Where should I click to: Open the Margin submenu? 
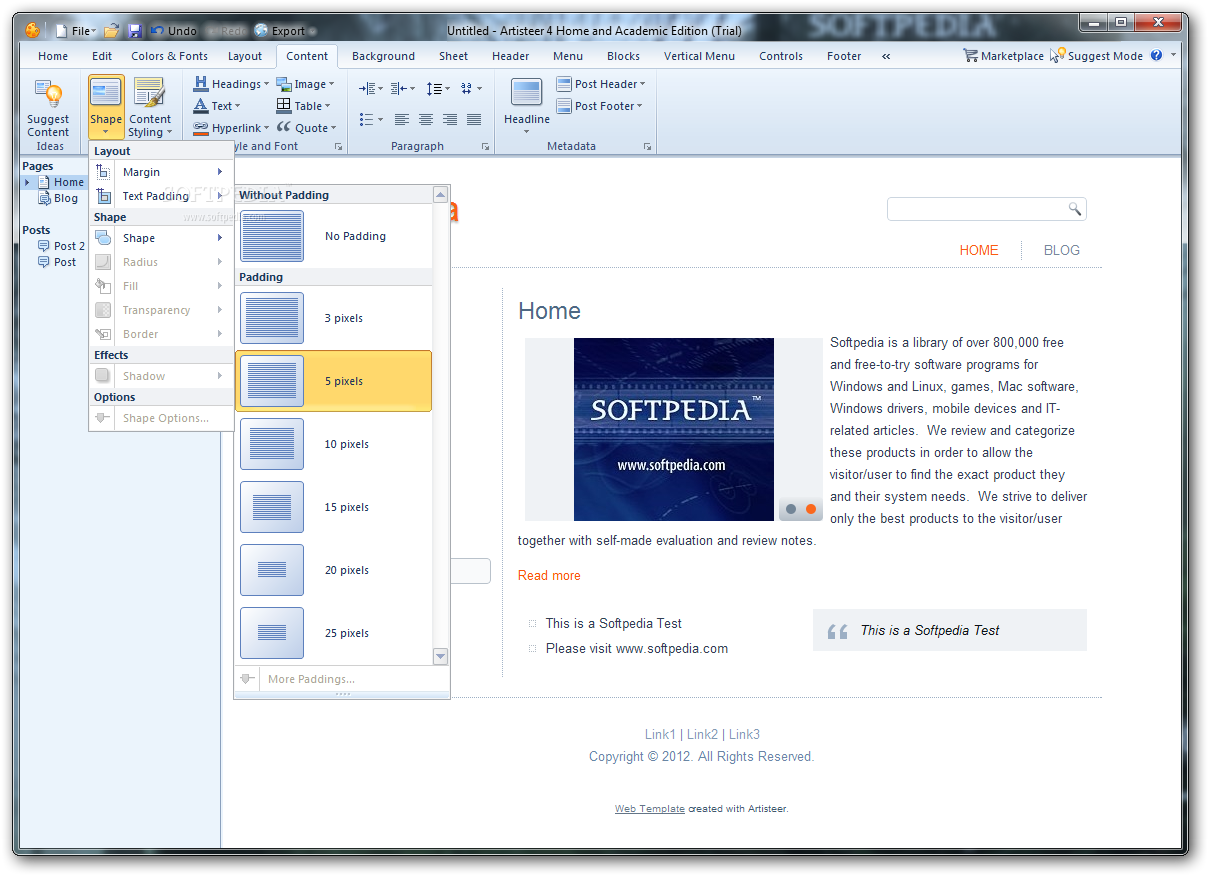[161, 172]
